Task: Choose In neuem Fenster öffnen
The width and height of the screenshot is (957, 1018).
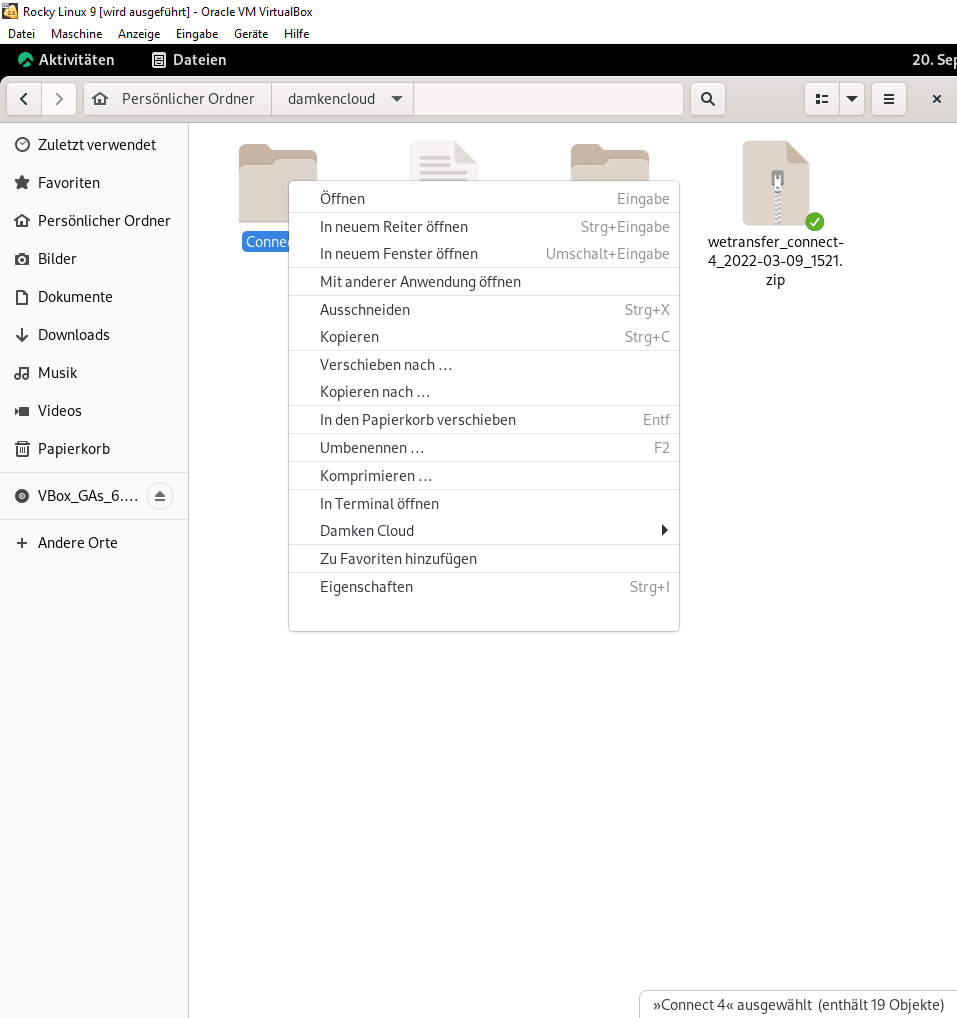Action: [484, 254]
